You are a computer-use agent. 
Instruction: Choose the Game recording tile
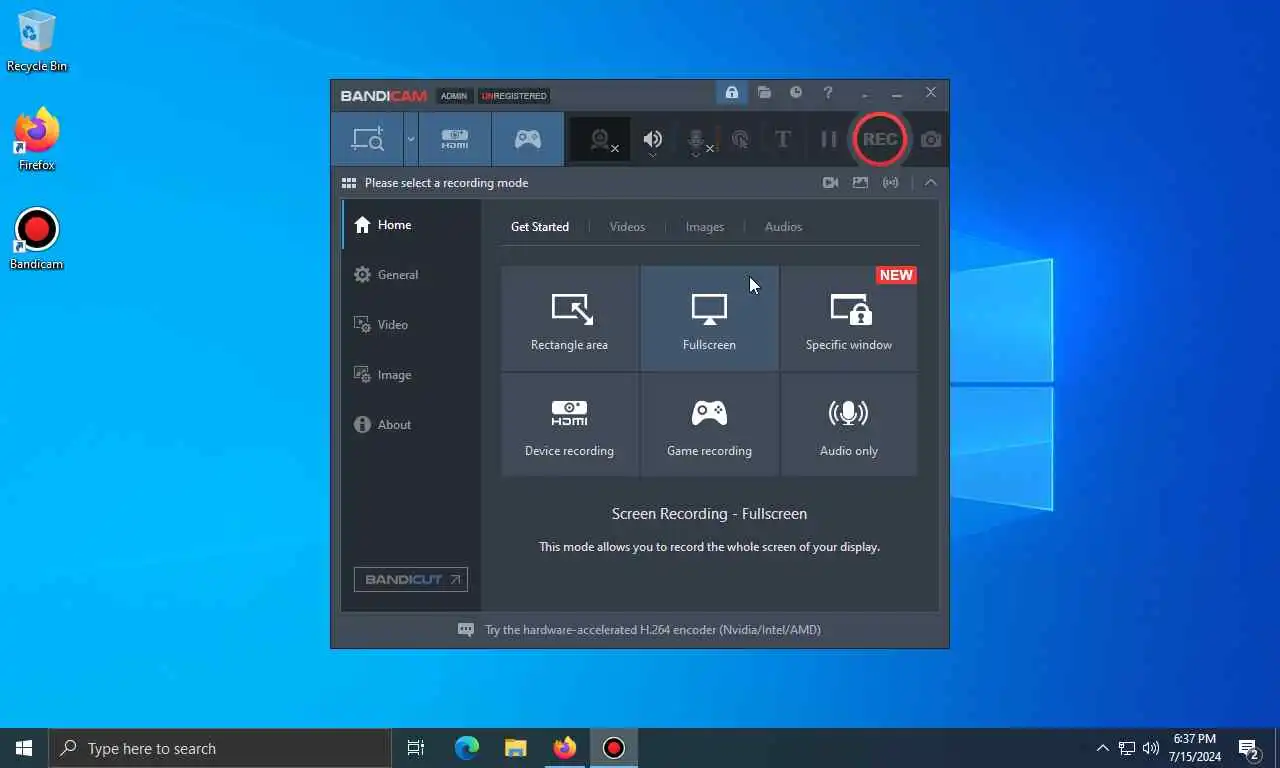(709, 425)
